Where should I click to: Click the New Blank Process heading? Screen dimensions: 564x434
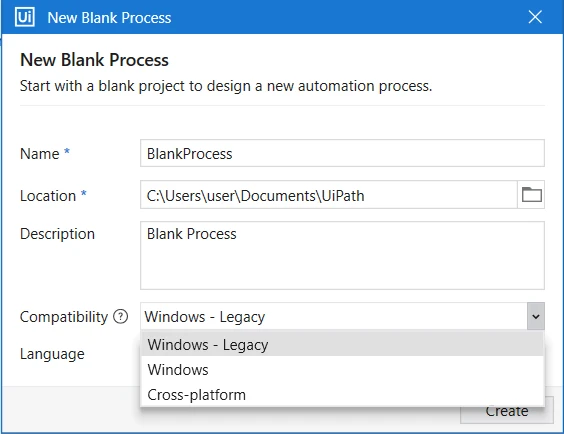point(94,60)
